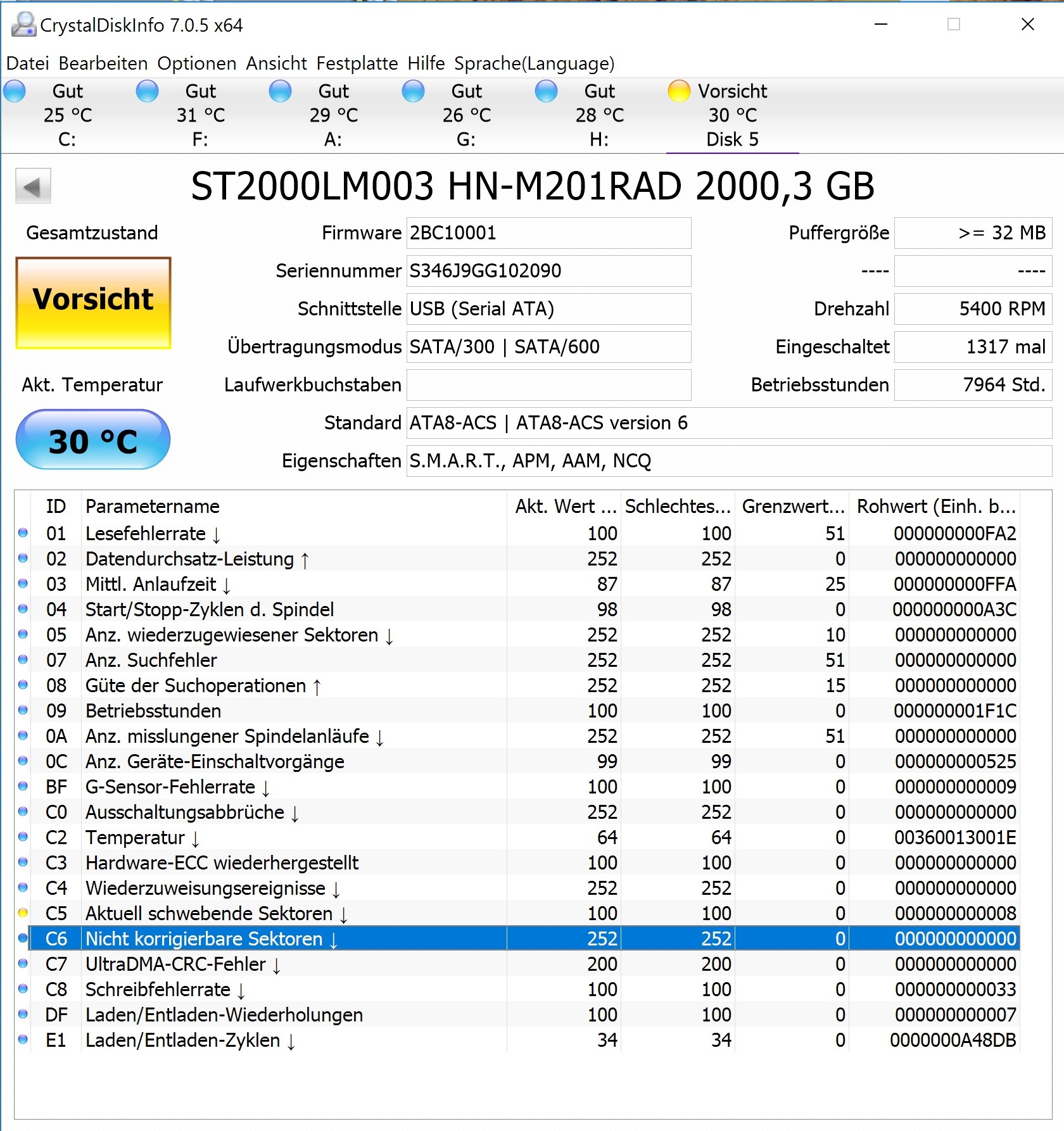Open the Hilfe menu
The width and height of the screenshot is (1064, 1131).
coord(426,63)
